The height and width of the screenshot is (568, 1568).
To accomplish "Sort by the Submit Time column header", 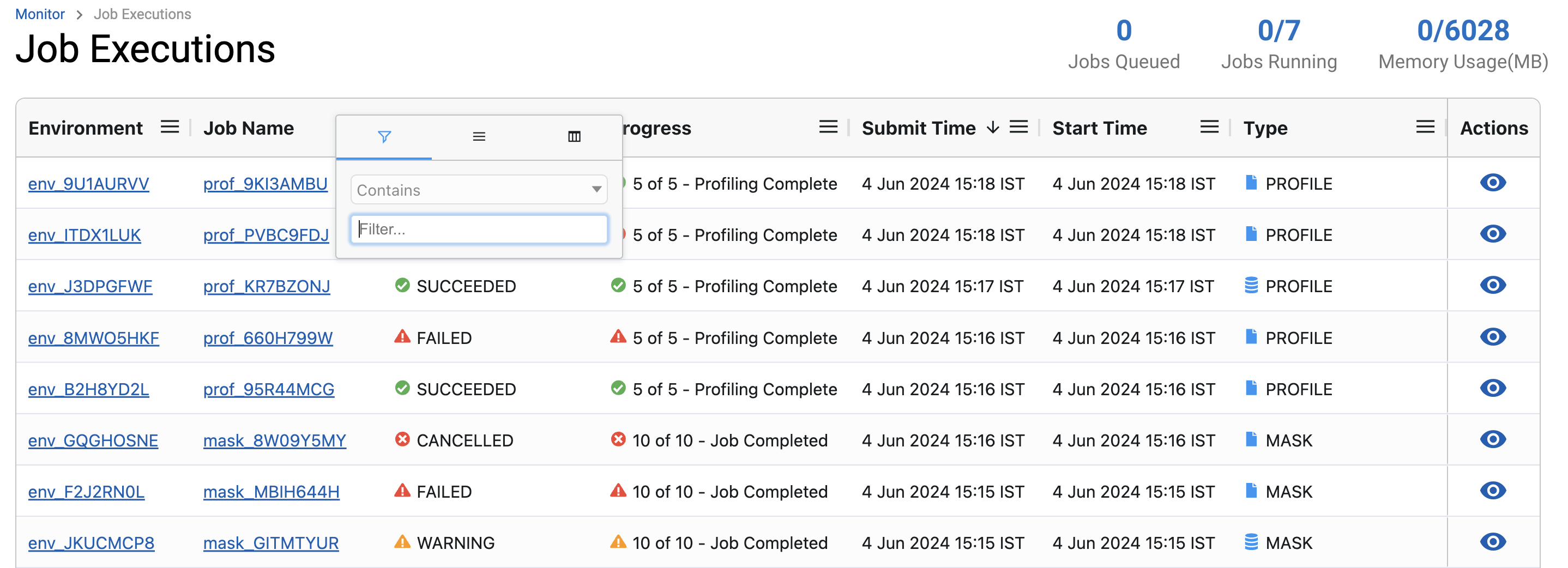I will click(918, 129).
